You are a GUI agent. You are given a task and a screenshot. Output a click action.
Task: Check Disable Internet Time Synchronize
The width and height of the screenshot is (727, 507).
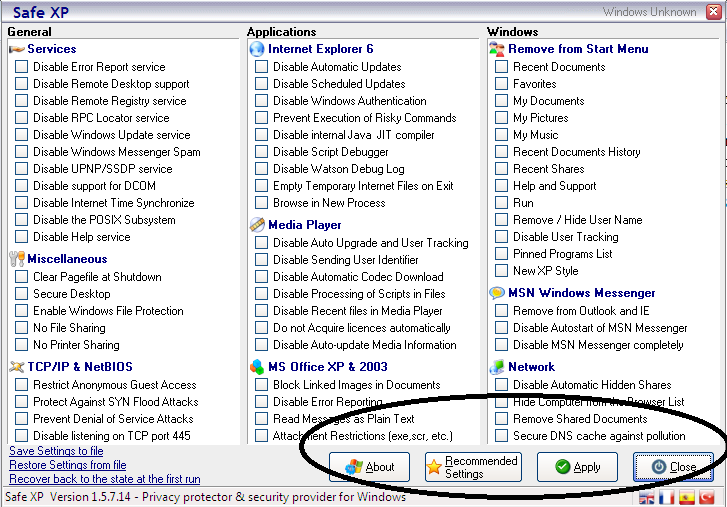point(21,203)
